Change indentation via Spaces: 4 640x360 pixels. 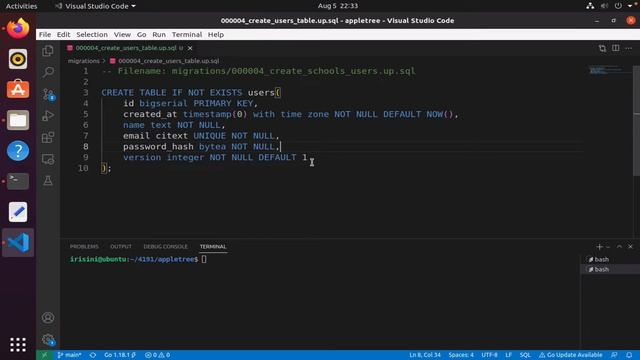click(x=461, y=355)
